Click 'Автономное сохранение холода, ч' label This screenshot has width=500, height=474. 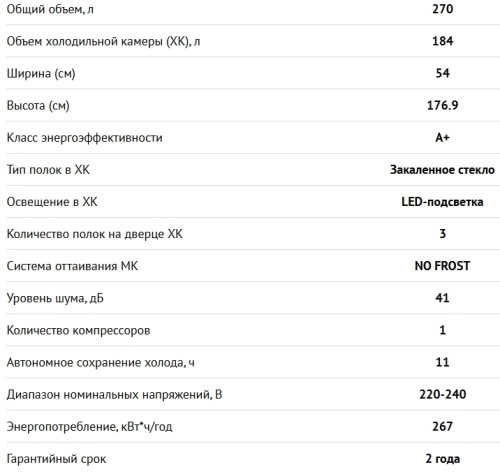pyautogui.click(x=101, y=362)
